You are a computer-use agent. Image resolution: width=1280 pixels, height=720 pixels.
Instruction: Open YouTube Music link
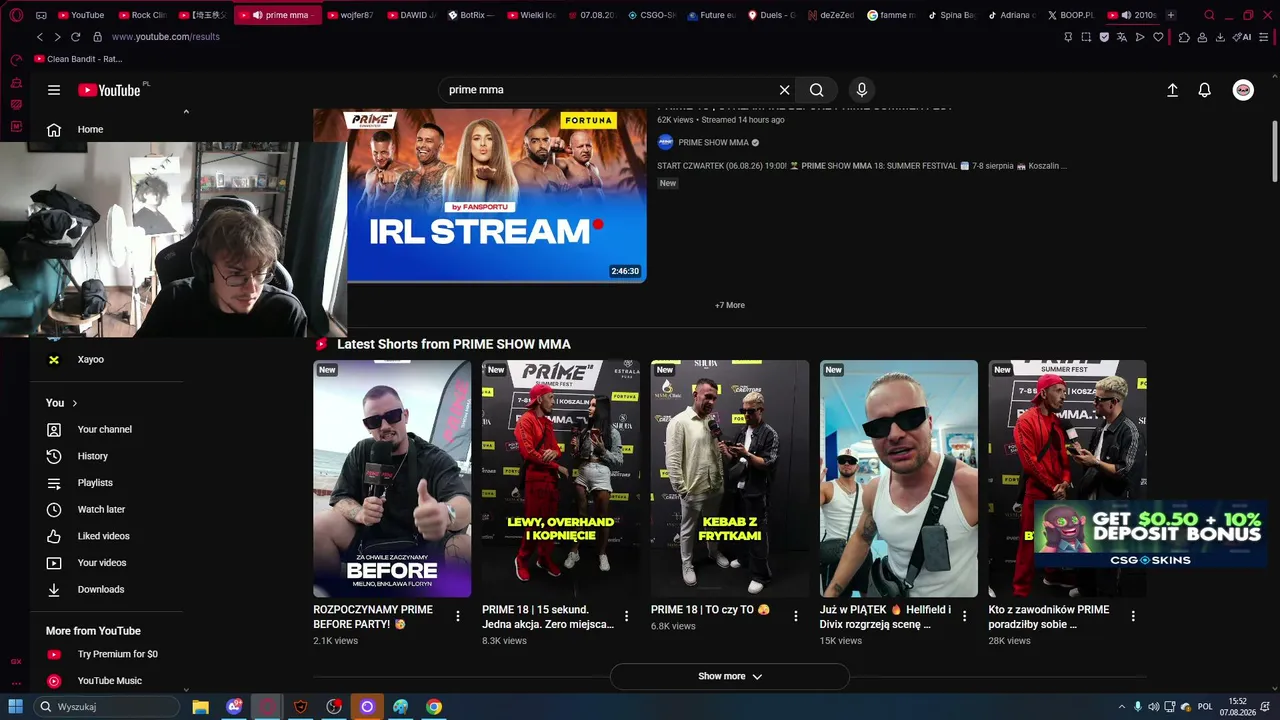tap(110, 681)
